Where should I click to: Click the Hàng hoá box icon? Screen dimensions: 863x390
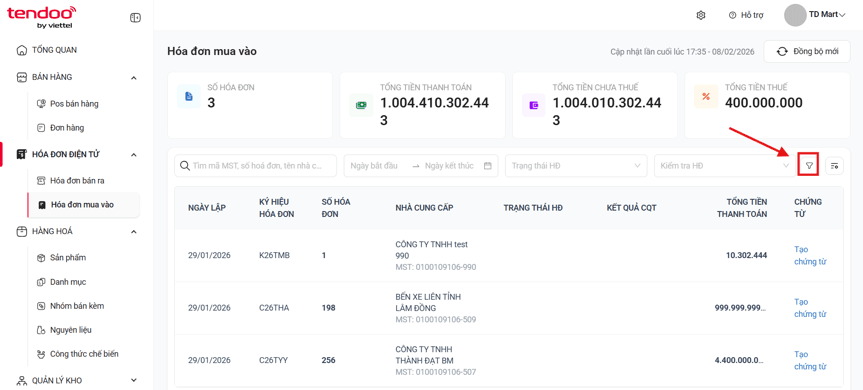21,232
